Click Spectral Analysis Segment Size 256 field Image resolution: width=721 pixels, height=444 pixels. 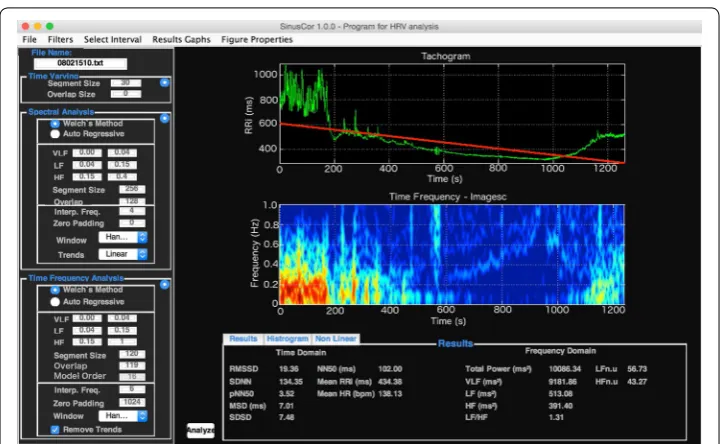(x=132, y=189)
